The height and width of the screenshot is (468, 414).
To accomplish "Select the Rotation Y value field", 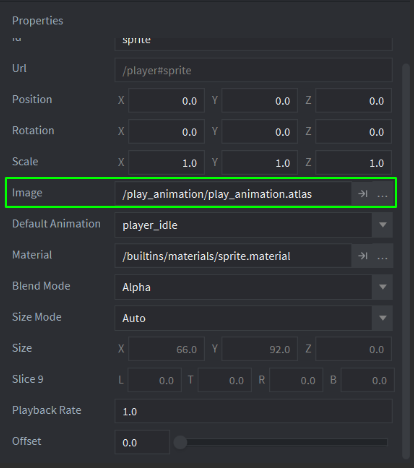I will (259, 132).
